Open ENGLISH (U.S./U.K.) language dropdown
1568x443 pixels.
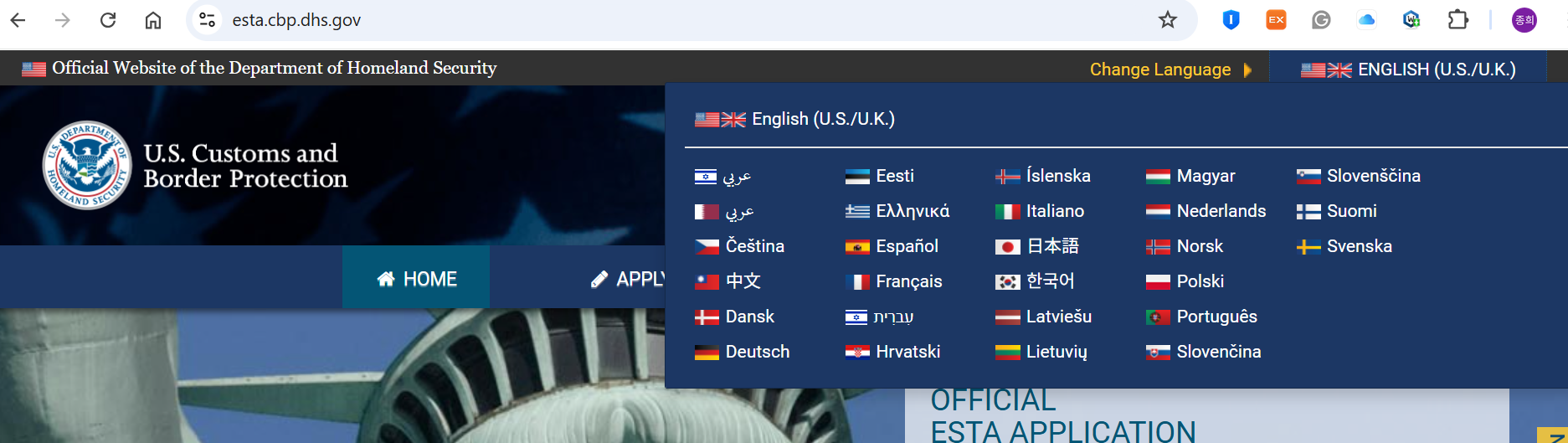1408,70
